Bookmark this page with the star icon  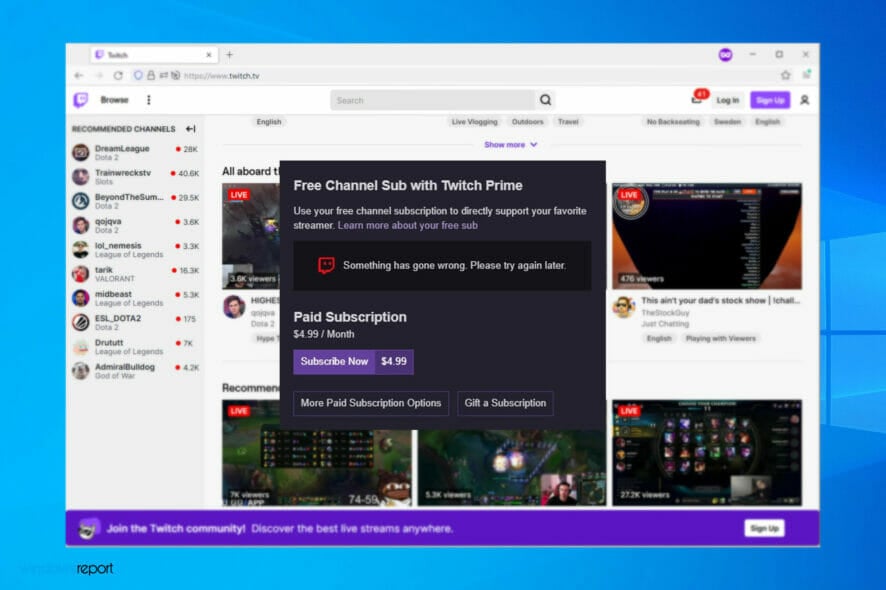(785, 75)
